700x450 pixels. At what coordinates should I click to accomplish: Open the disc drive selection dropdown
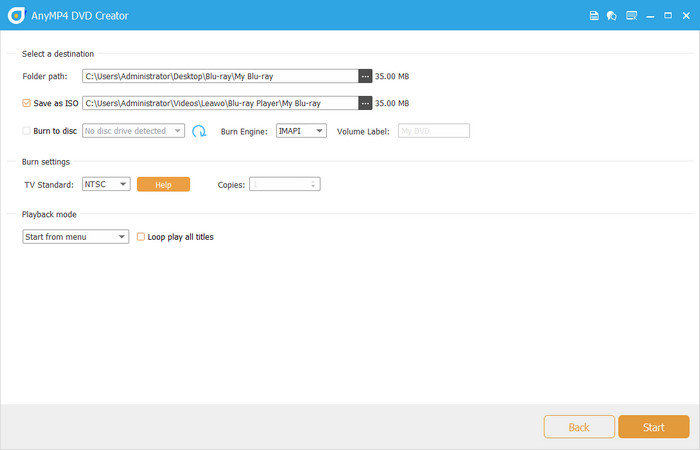[134, 131]
